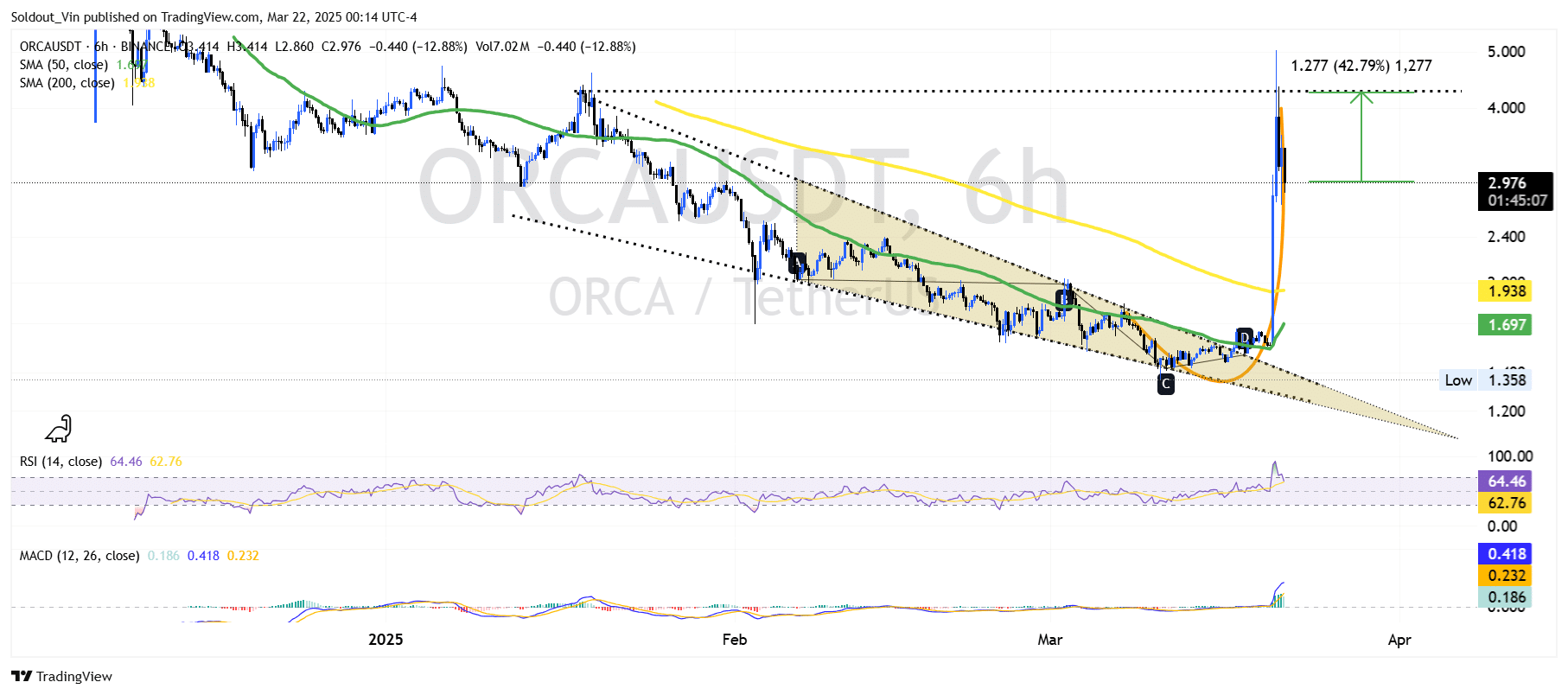
Task: Select the SMA (200, close) indicator legend
Action: coord(67,83)
